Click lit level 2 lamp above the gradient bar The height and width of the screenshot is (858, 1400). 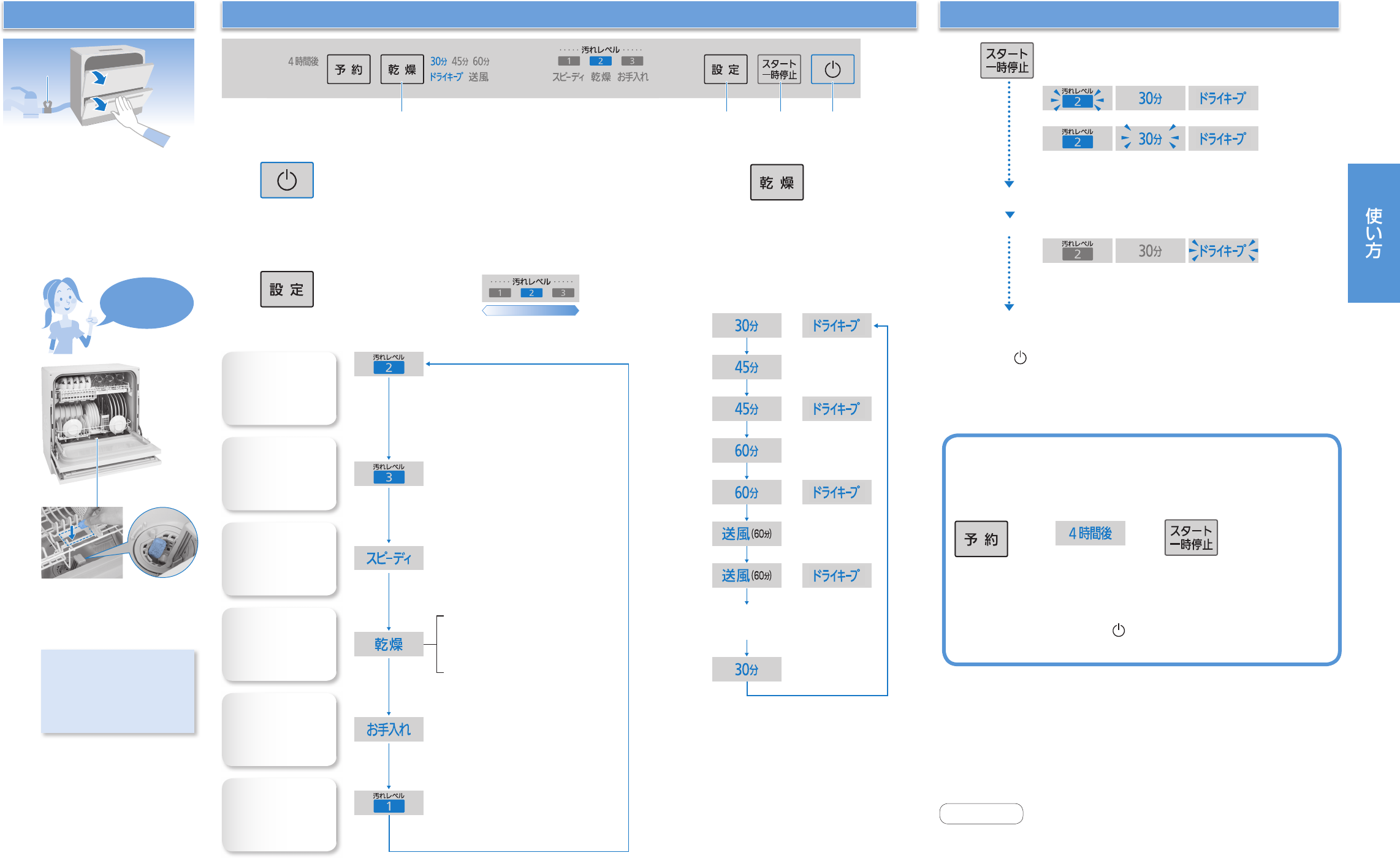click(x=531, y=293)
